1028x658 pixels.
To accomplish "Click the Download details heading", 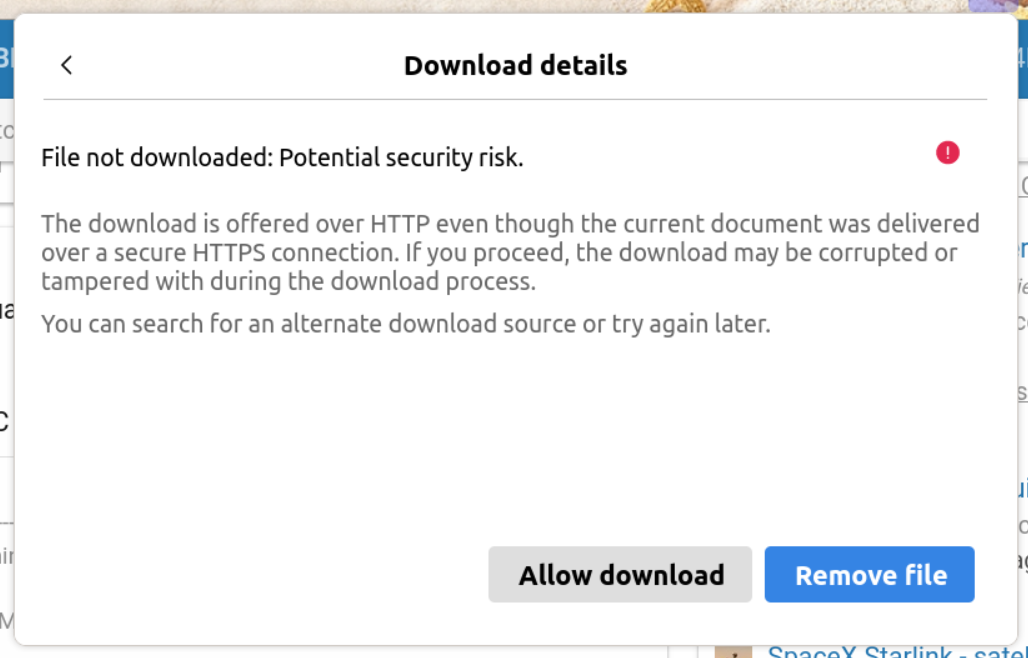I will point(515,66).
